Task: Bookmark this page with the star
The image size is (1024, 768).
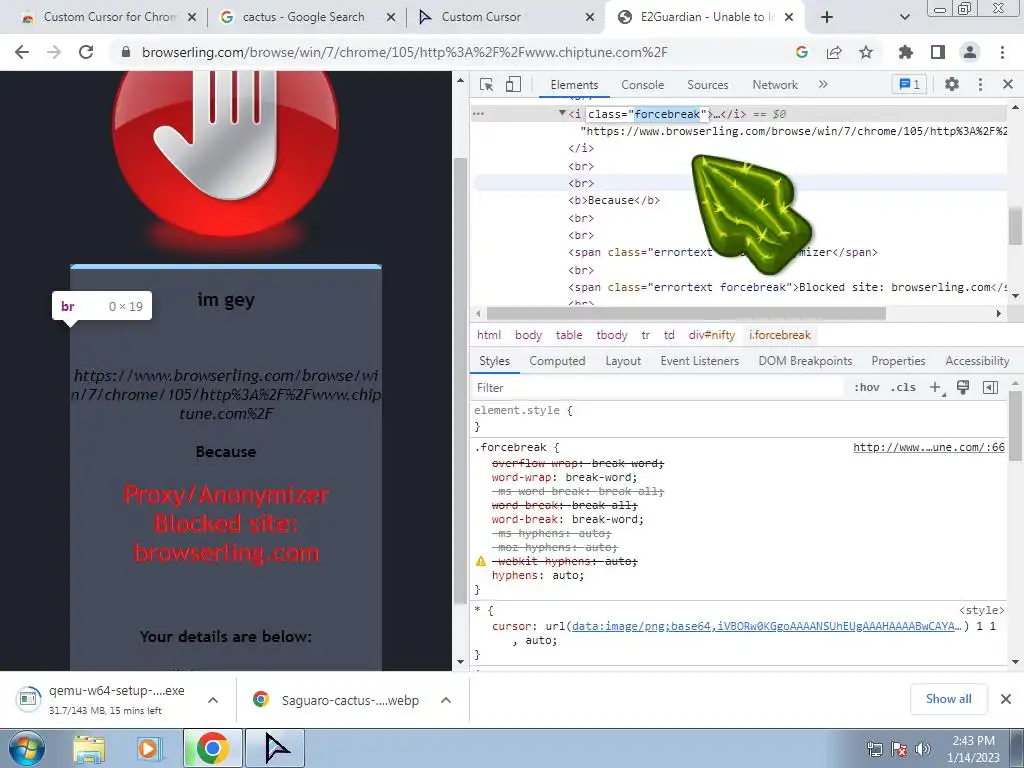Action: click(866, 52)
